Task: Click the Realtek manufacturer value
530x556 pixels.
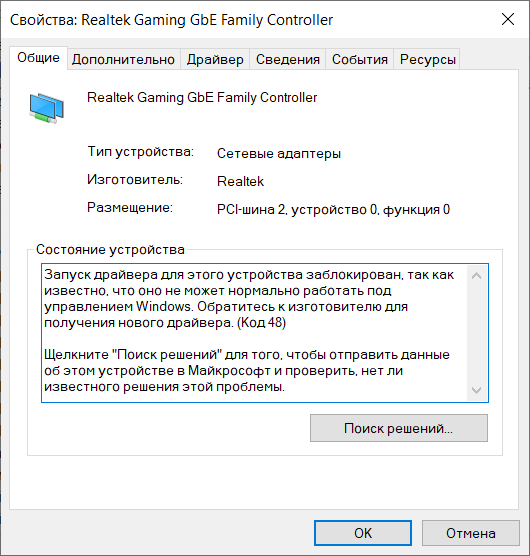Action: tap(240, 182)
